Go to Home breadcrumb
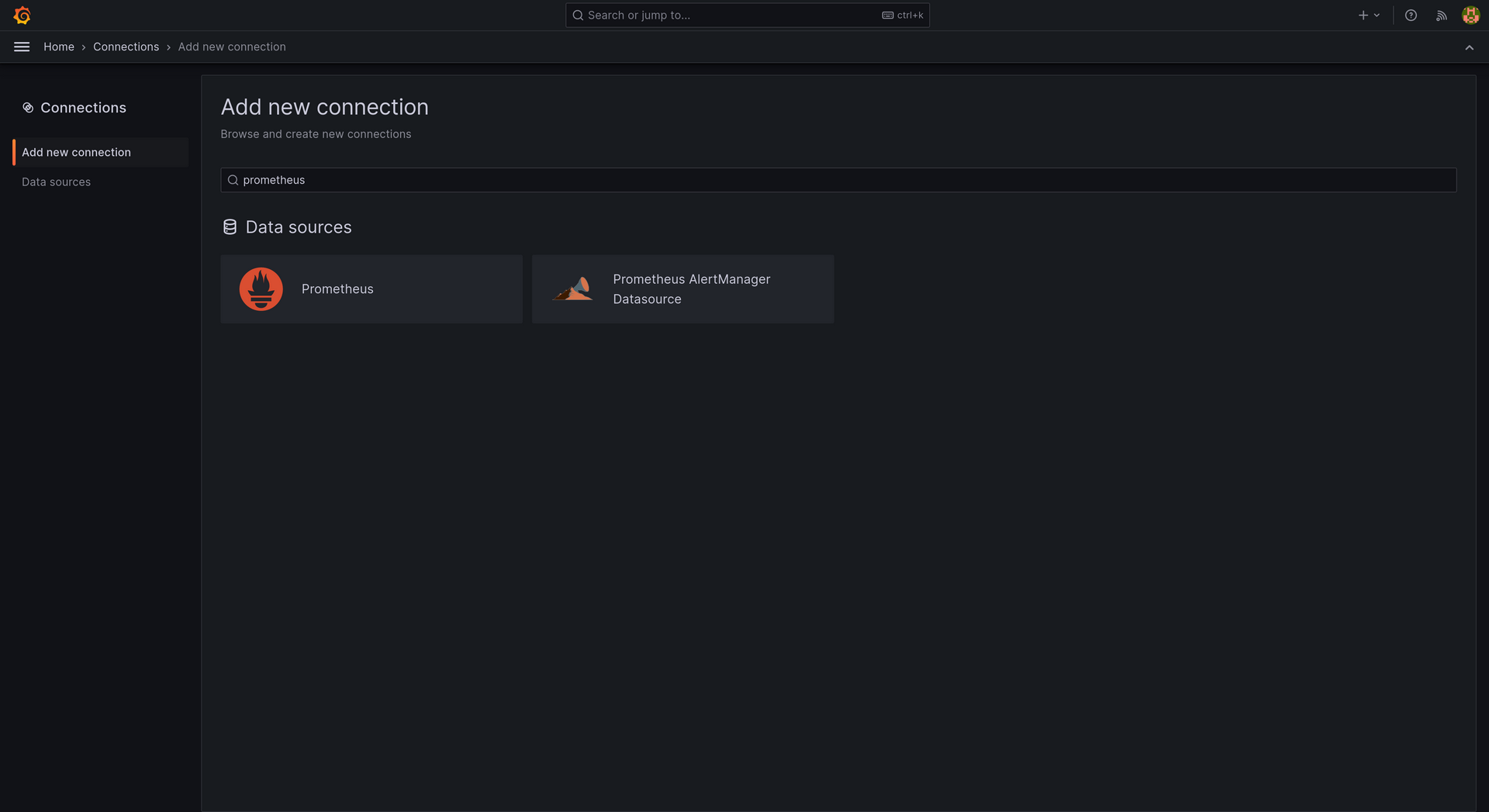The height and width of the screenshot is (812, 1489). (59, 47)
